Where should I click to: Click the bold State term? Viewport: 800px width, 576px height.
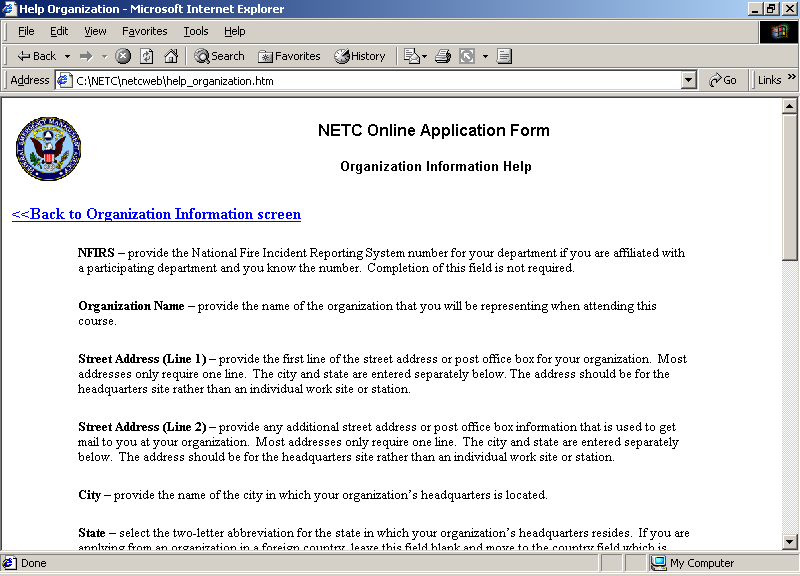(92, 533)
